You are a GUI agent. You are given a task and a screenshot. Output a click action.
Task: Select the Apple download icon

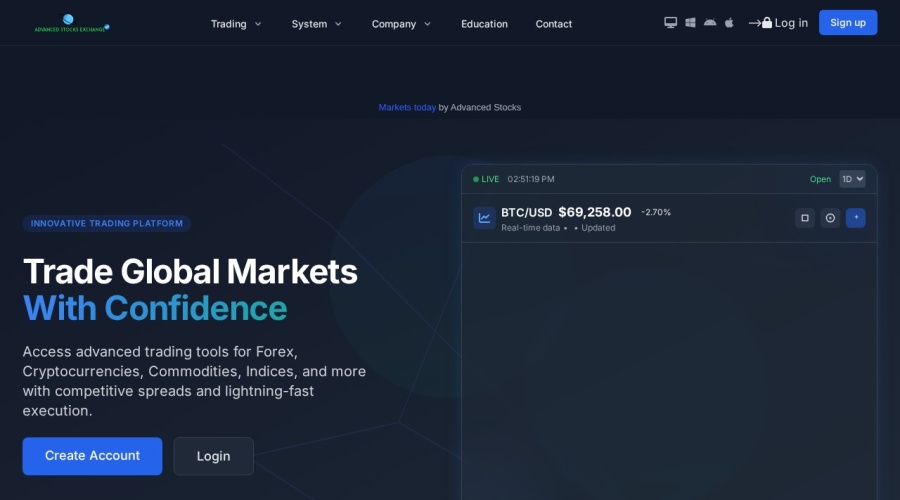pyautogui.click(x=729, y=22)
